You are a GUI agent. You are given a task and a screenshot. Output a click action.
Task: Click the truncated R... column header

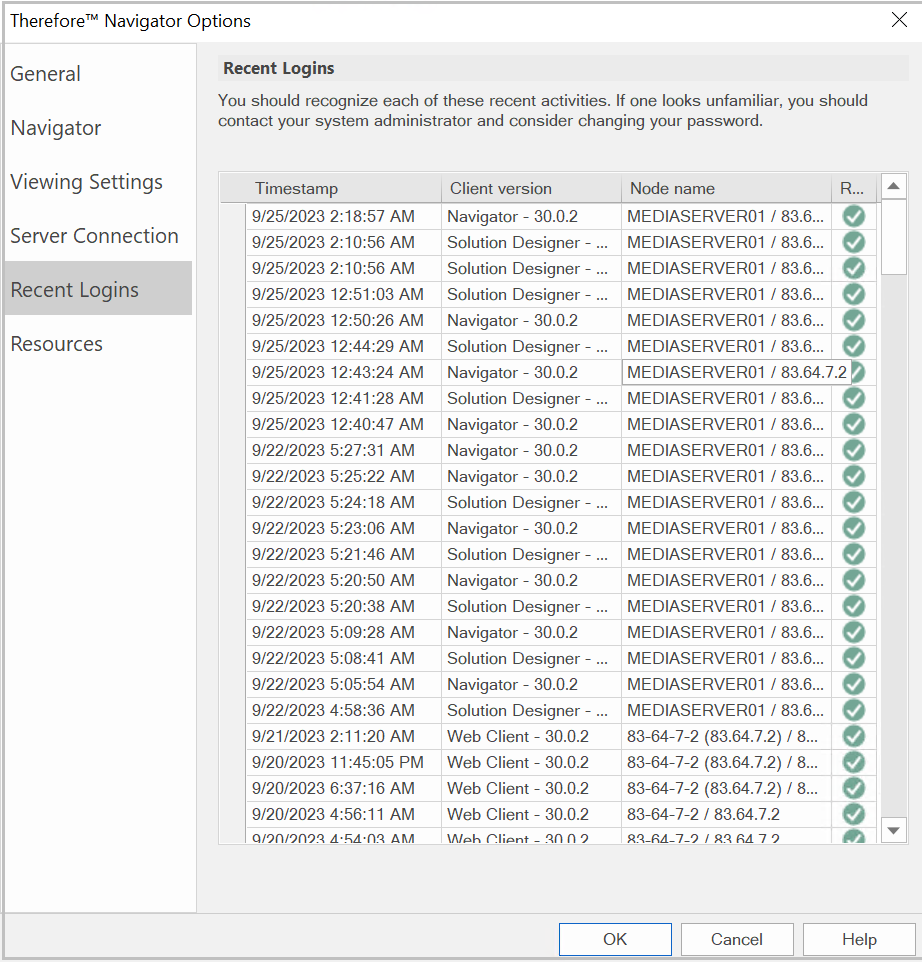click(853, 188)
